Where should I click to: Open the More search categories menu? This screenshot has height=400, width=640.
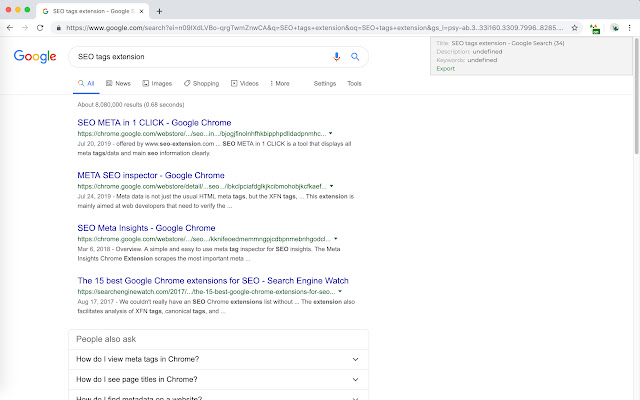280,83
